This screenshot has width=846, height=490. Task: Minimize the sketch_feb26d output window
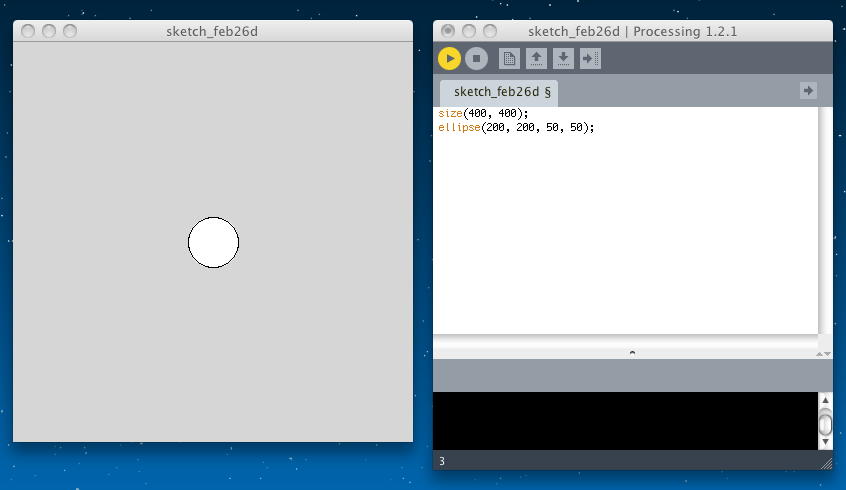(49, 31)
